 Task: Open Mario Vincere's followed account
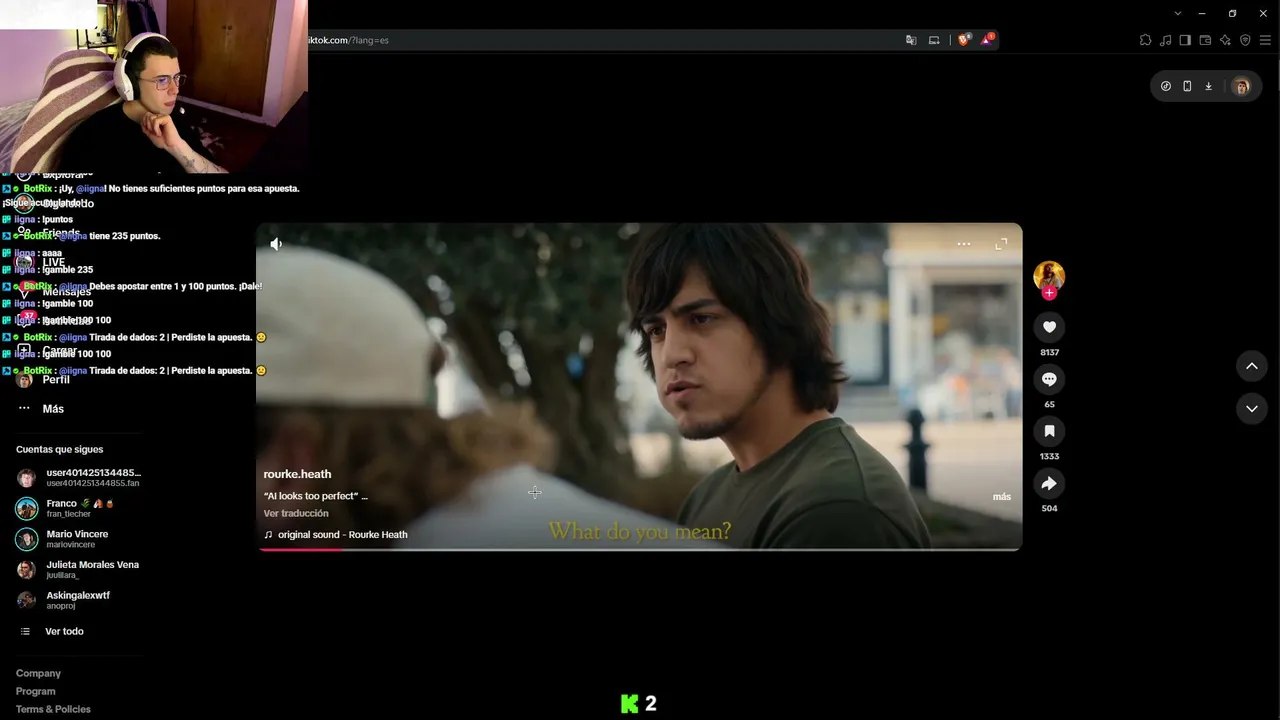[78, 539]
